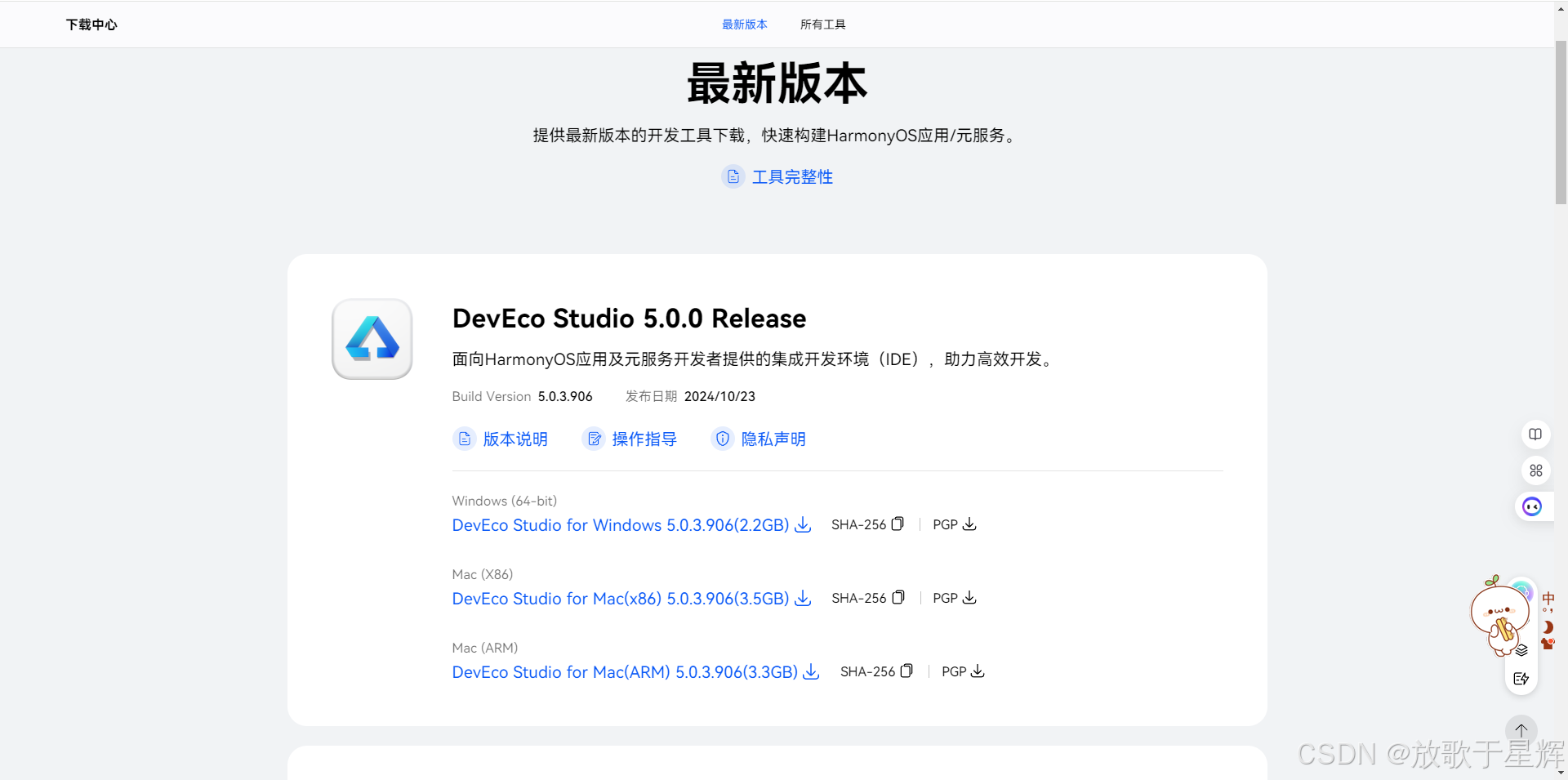1568x780 pixels.
Task: Click the page vertical scrollbar thumb
Action: pyautogui.click(x=1561, y=123)
